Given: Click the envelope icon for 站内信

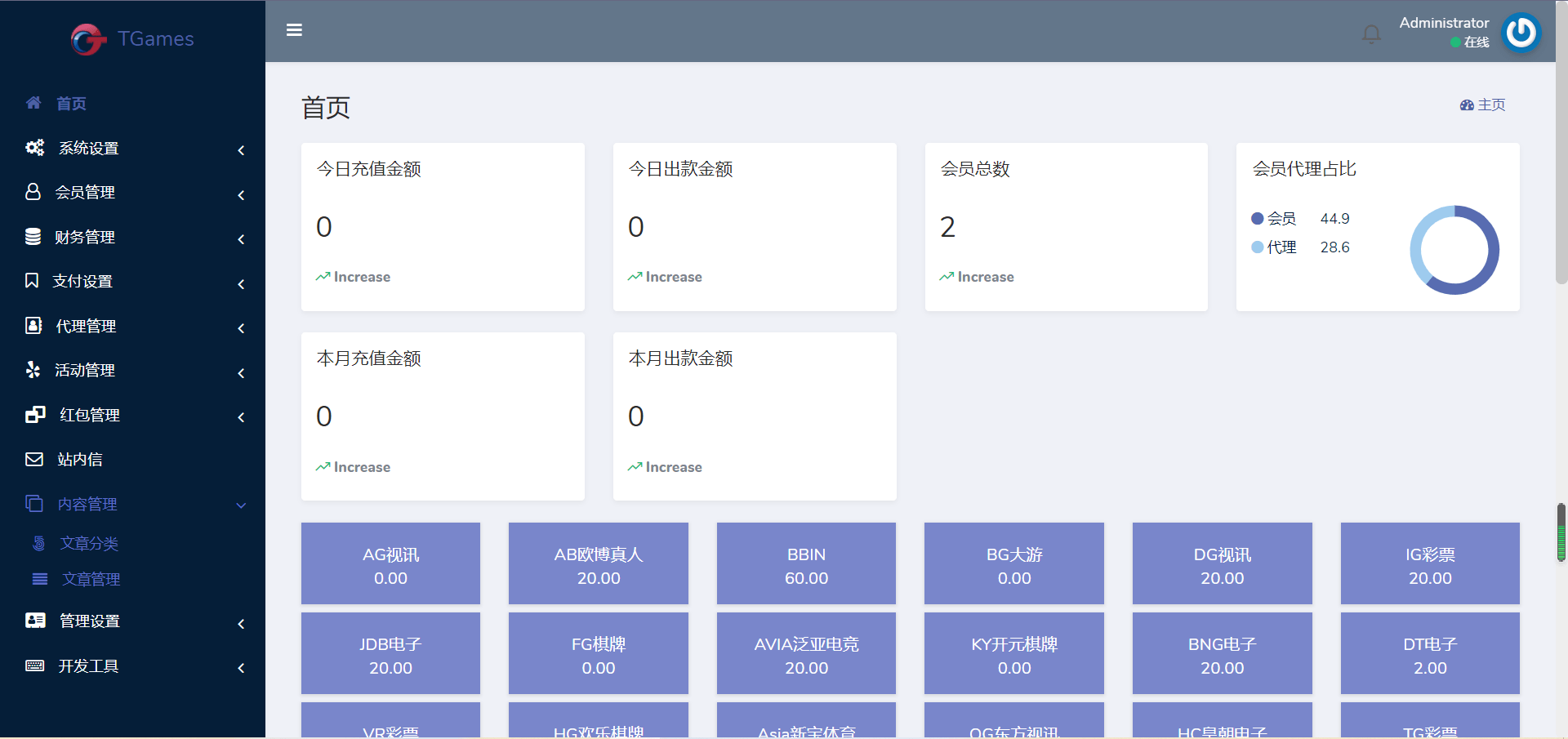Looking at the screenshot, I should [x=34, y=459].
